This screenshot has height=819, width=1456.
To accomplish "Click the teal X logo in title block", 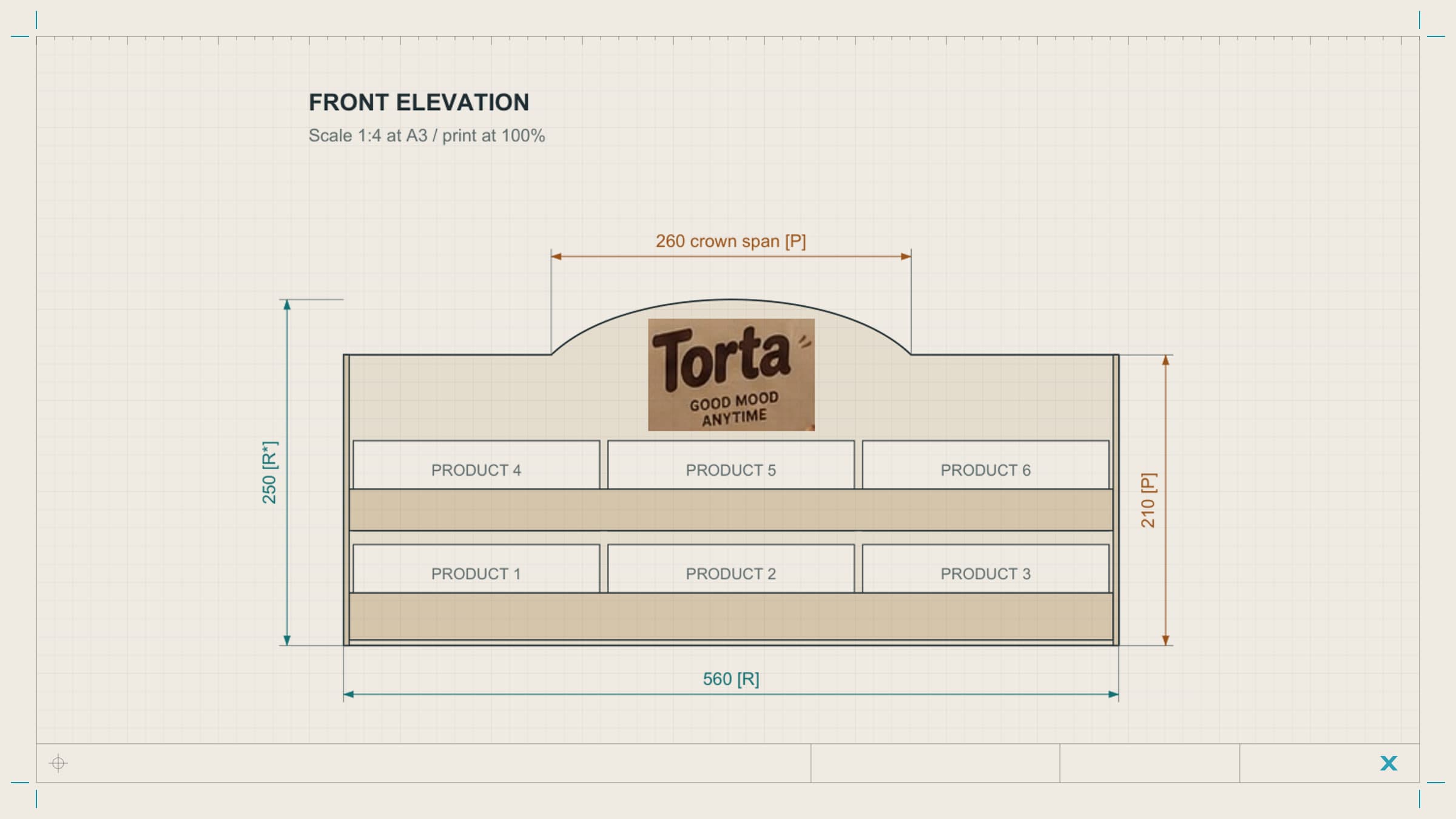I will (1389, 763).
